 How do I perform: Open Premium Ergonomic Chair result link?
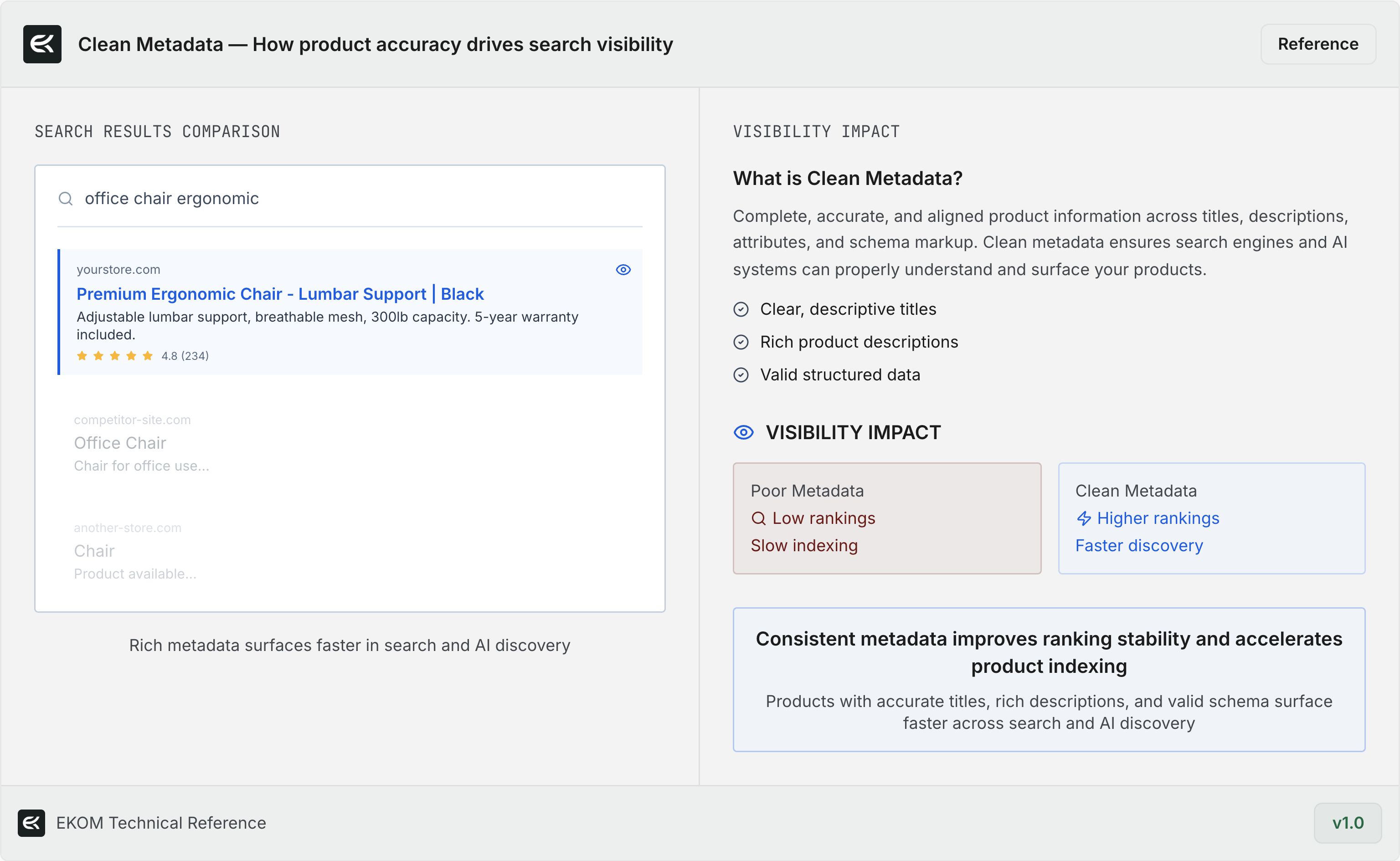280,294
